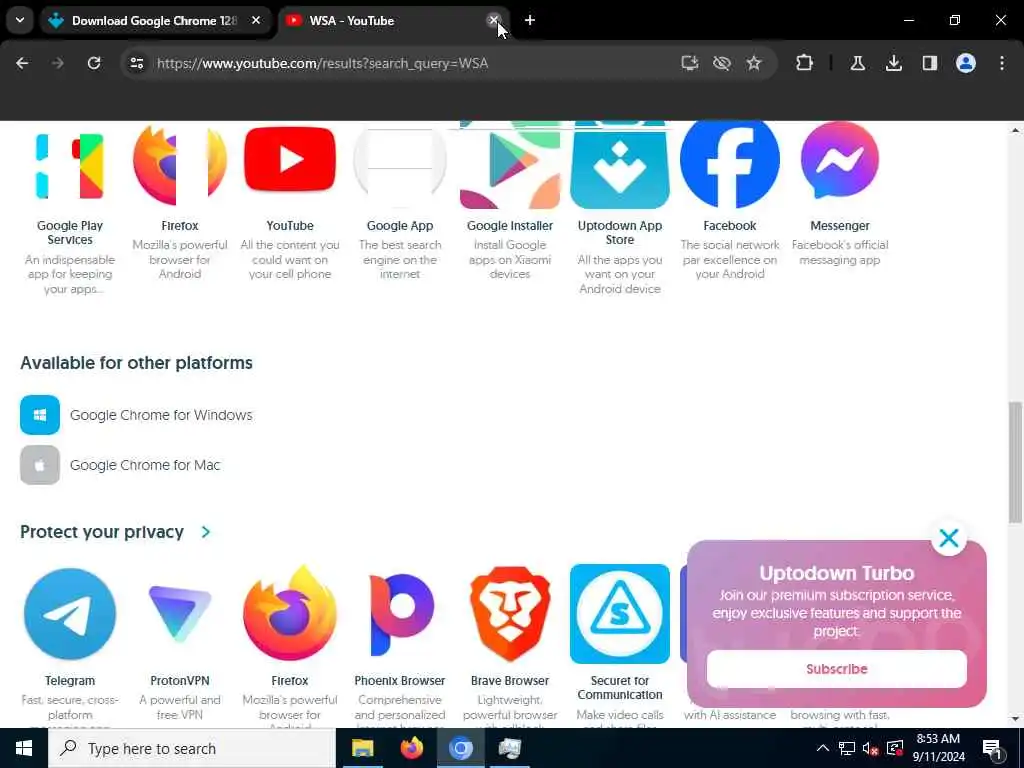Close the Download Google Chrome tab
The image size is (1024, 768).
click(x=256, y=20)
